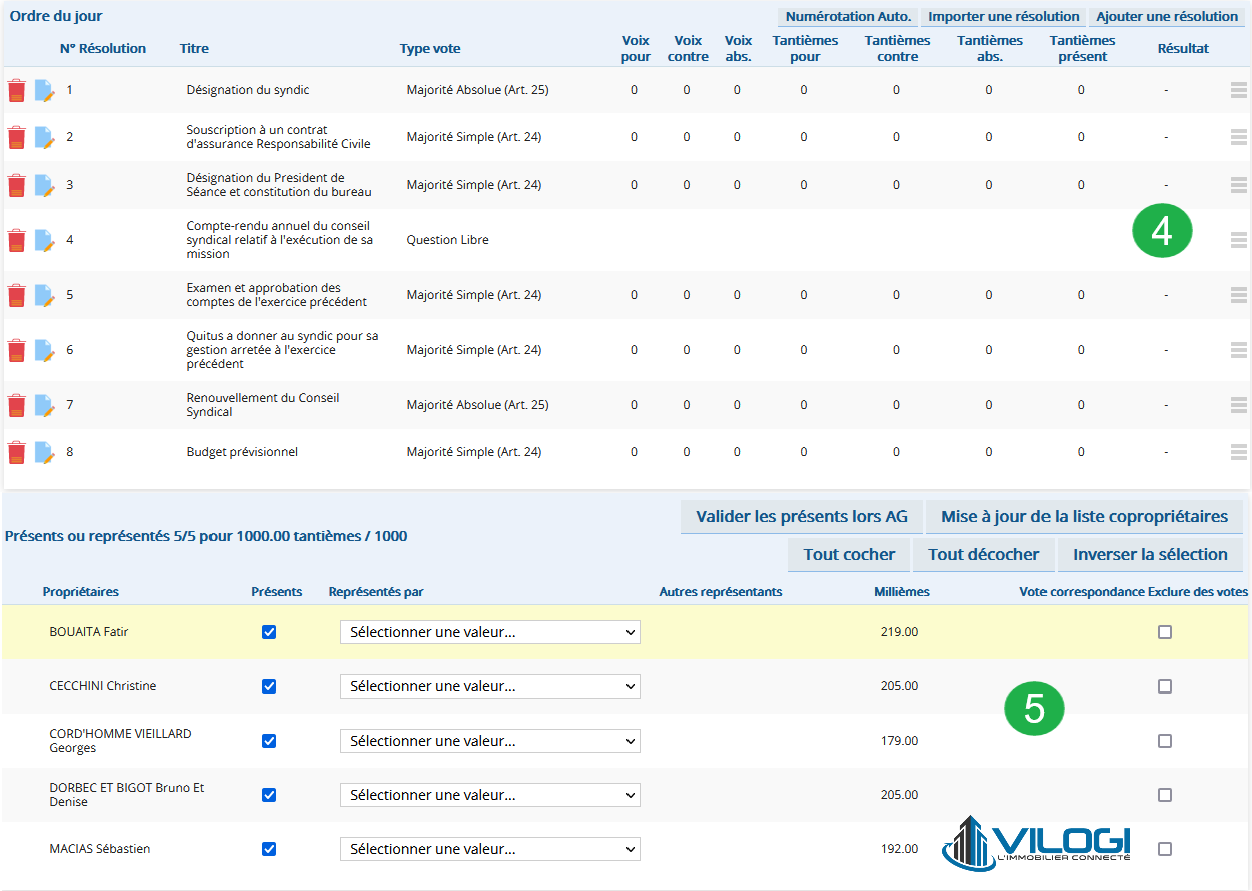Edit resolution 5 Examen des comptes
1252x891 pixels.
(x=44, y=295)
